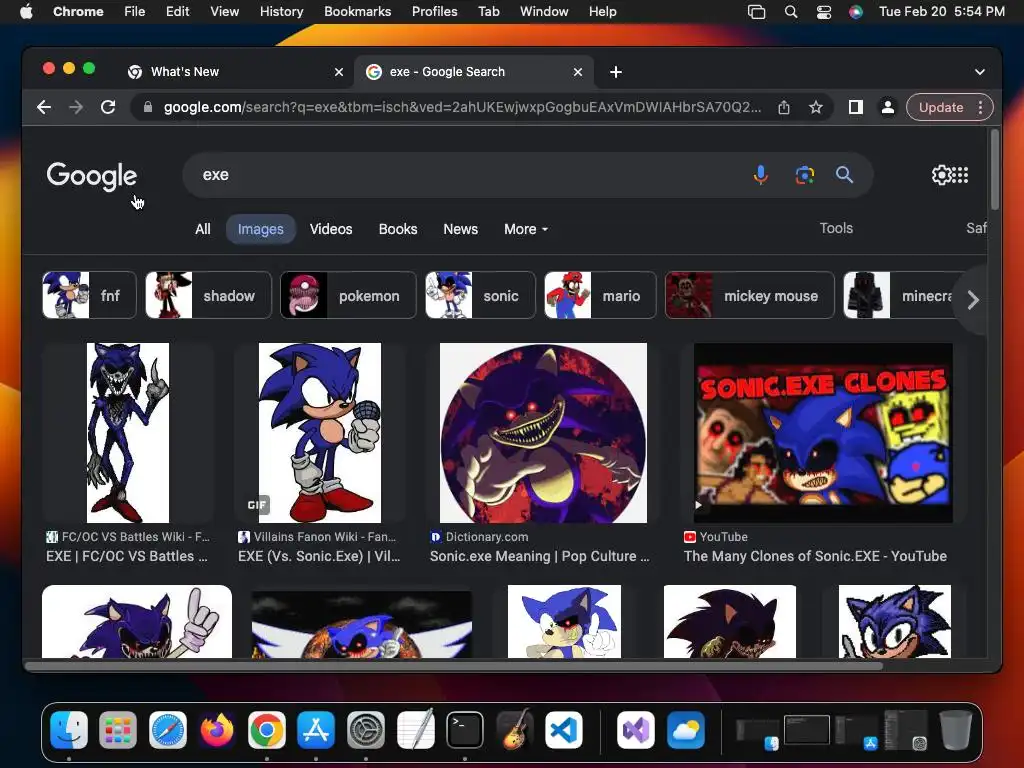The width and height of the screenshot is (1024, 768).
Task: Click the vertical page scrollbar
Action: (995, 170)
